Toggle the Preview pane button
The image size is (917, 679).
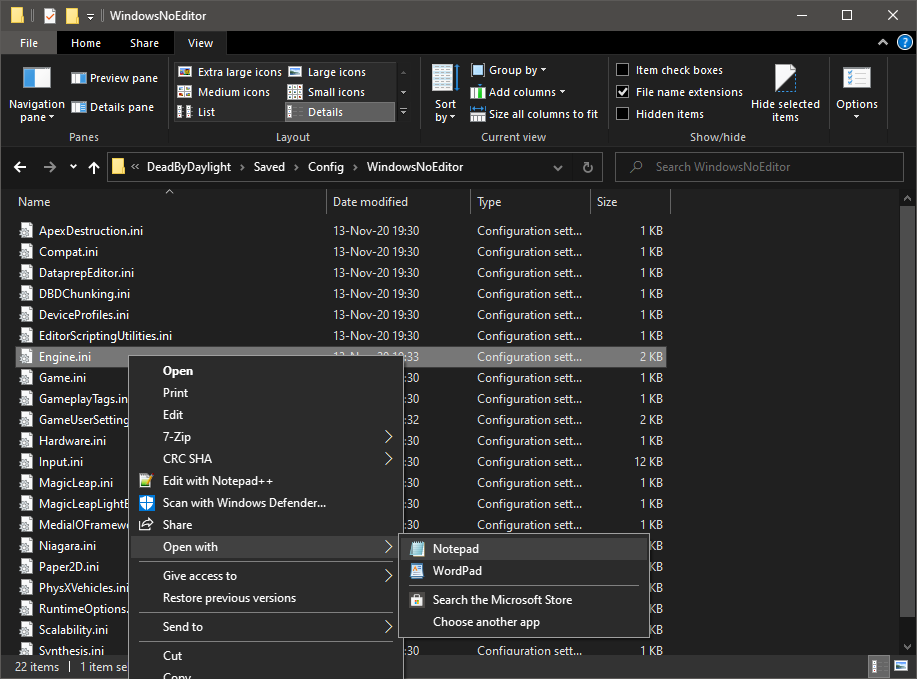pos(115,78)
